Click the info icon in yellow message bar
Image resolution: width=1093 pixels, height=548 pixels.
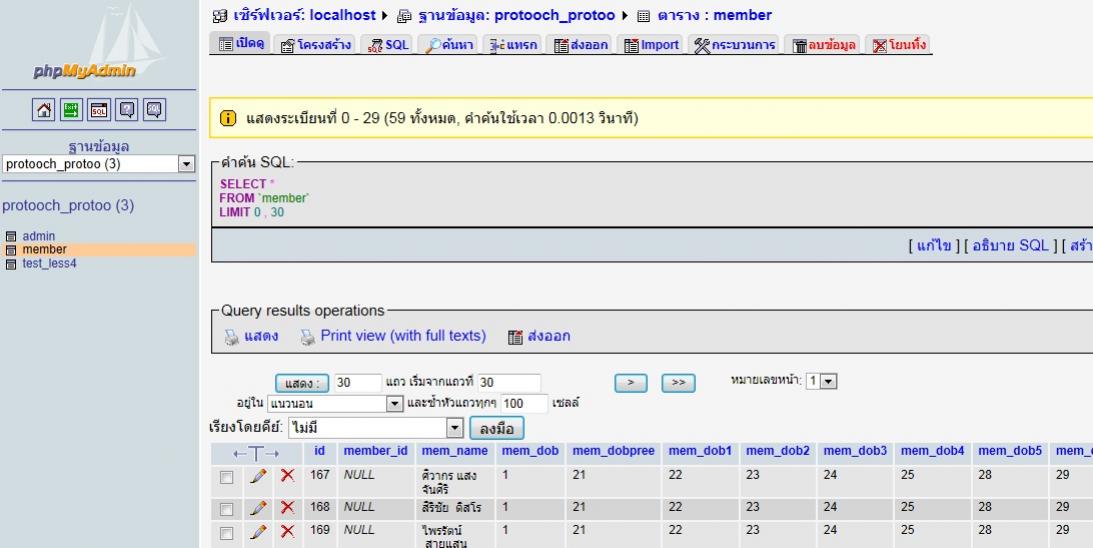pyautogui.click(x=228, y=118)
